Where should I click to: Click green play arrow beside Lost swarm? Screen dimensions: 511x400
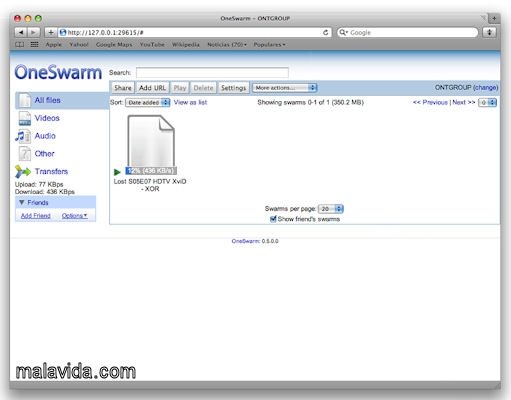117,172
